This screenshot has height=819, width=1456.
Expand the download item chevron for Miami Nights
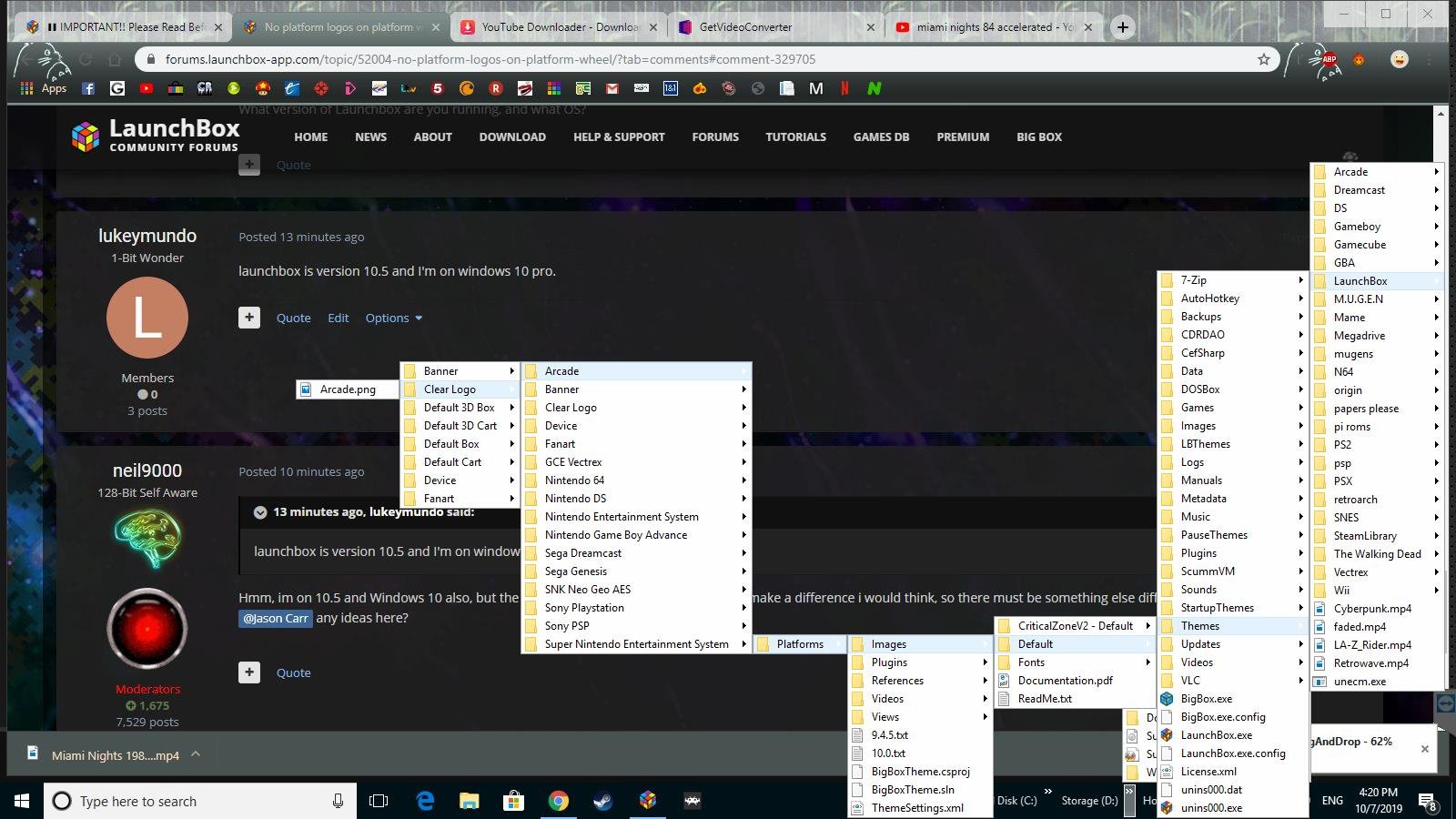coord(196,754)
